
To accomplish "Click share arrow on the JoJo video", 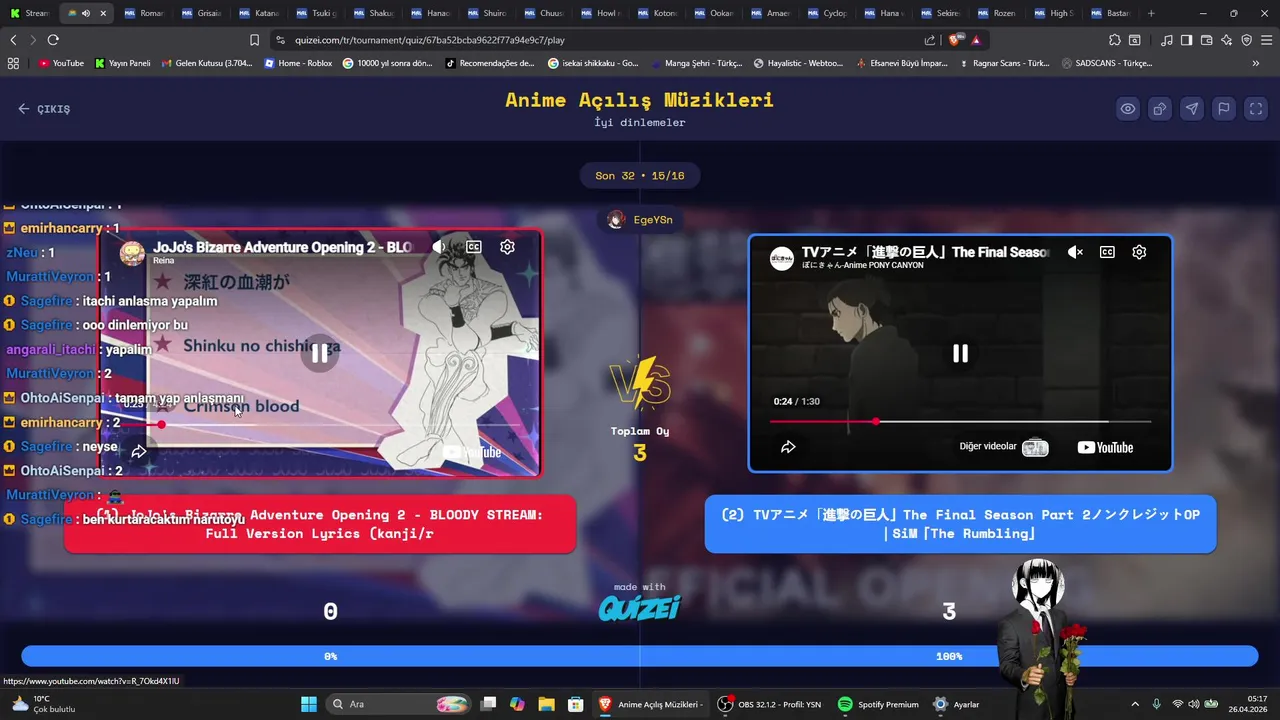I will (139, 452).
